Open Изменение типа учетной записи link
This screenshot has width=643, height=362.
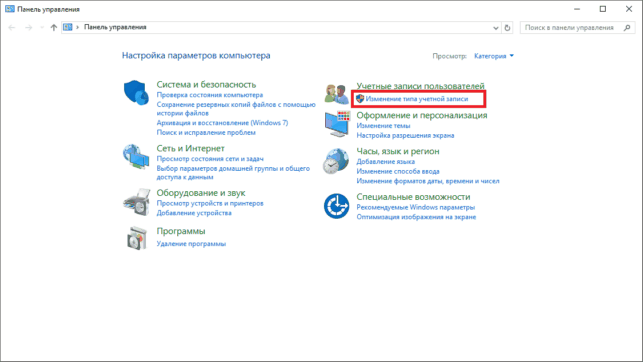tap(417, 99)
